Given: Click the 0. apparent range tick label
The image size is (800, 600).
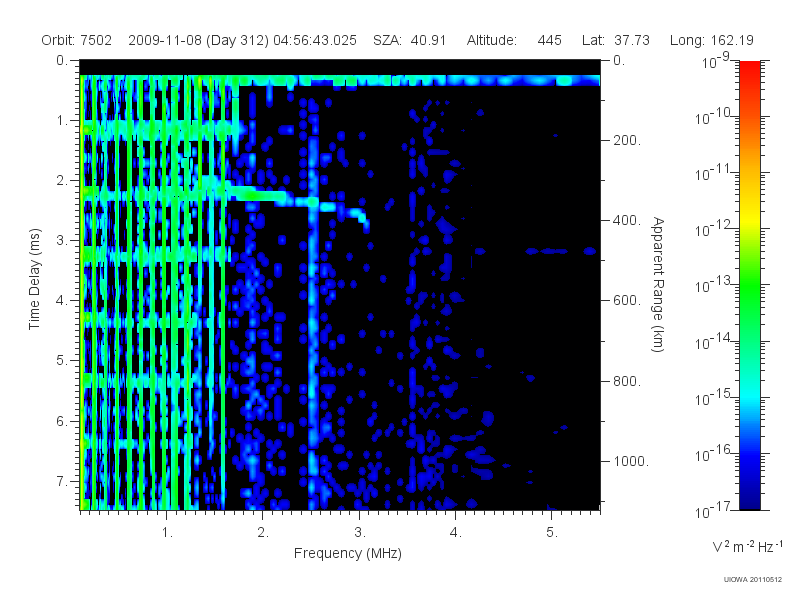Looking at the screenshot, I should tap(619, 61).
